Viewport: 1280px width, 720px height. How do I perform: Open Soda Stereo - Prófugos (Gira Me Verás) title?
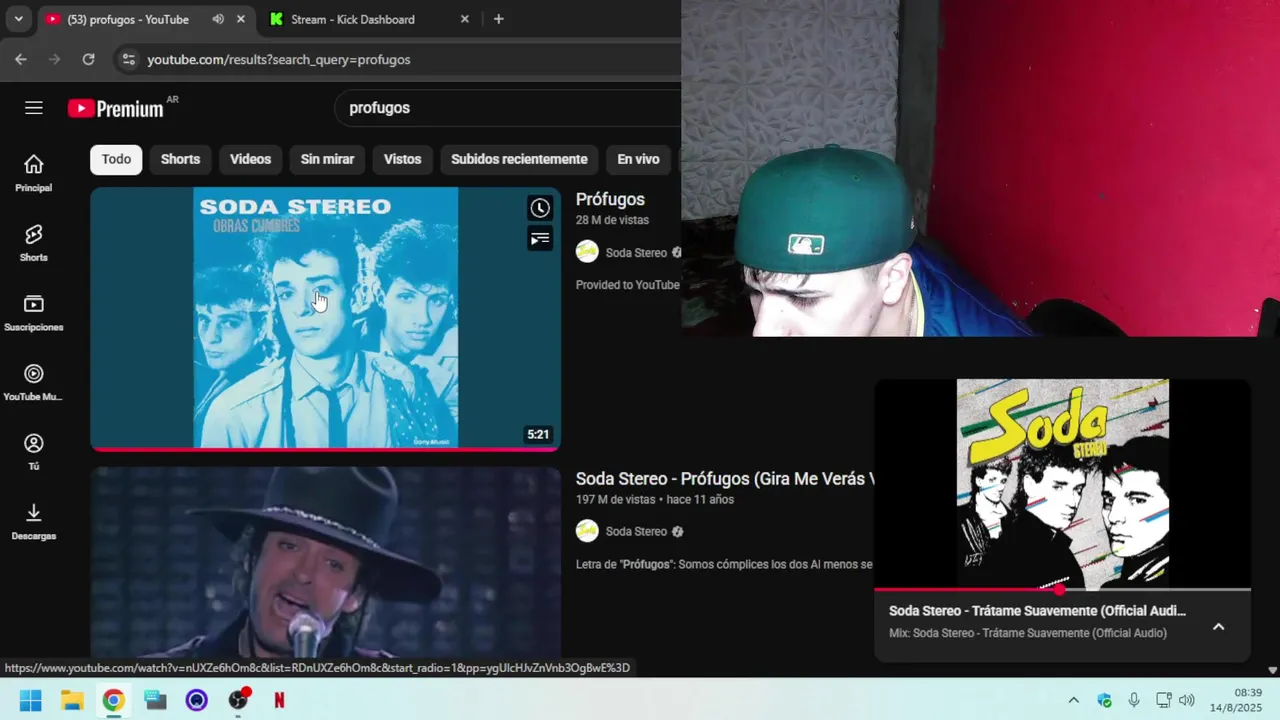click(x=727, y=479)
